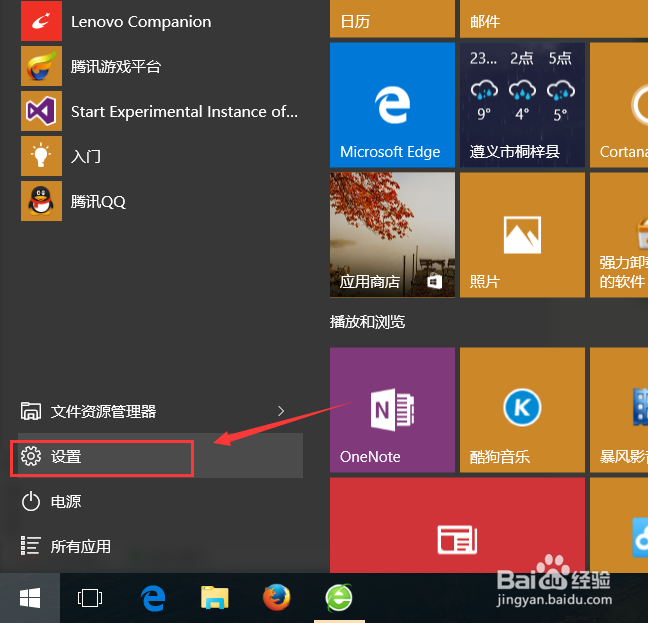648x623 pixels.
Task: Click Start Experimental Instance of... label
Action: click(x=184, y=112)
